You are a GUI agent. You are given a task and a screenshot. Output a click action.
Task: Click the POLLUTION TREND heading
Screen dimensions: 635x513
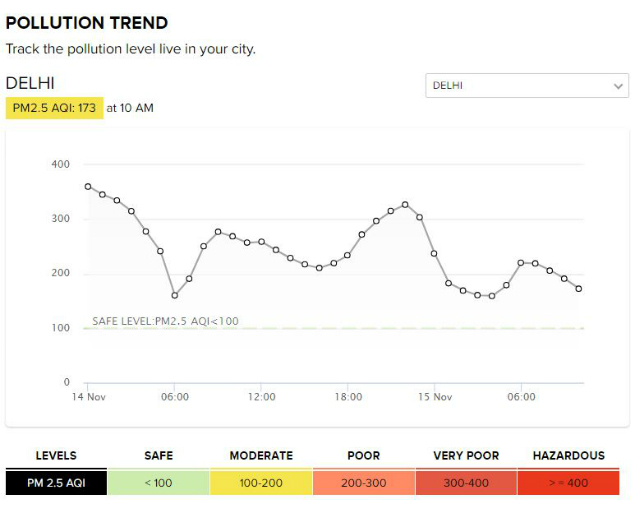(87, 23)
